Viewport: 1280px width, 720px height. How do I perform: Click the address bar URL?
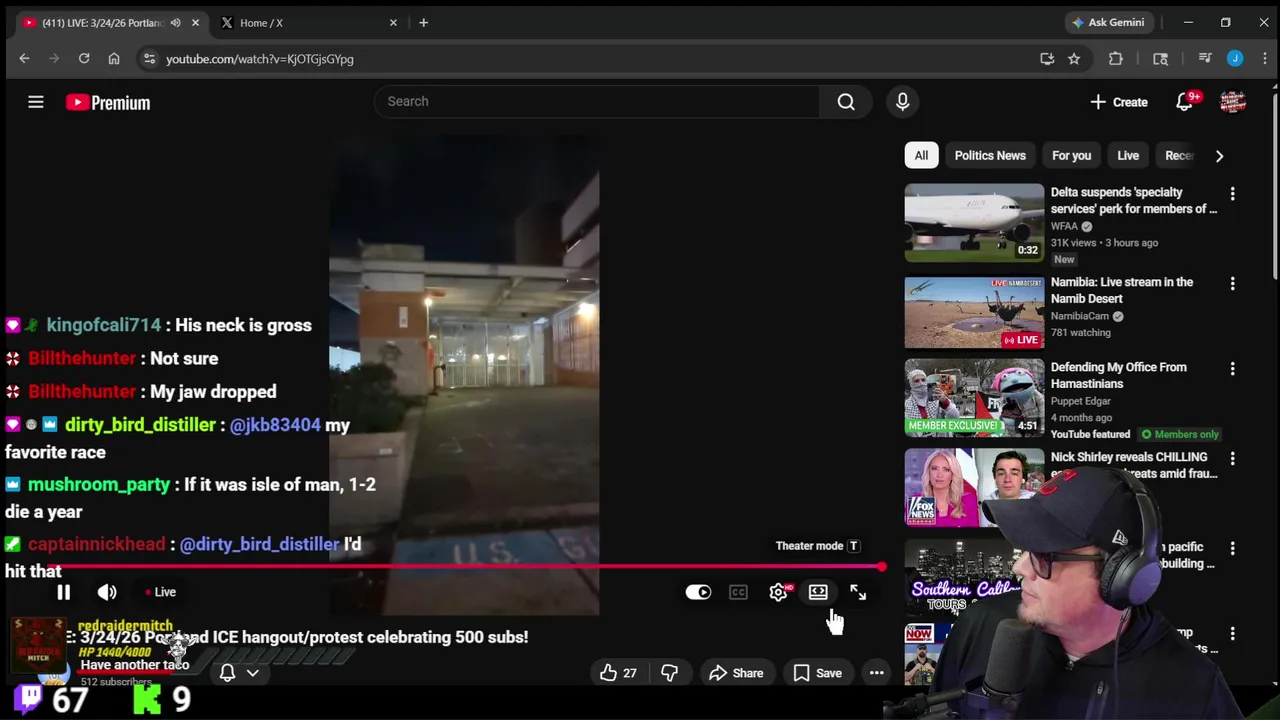[x=260, y=59]
